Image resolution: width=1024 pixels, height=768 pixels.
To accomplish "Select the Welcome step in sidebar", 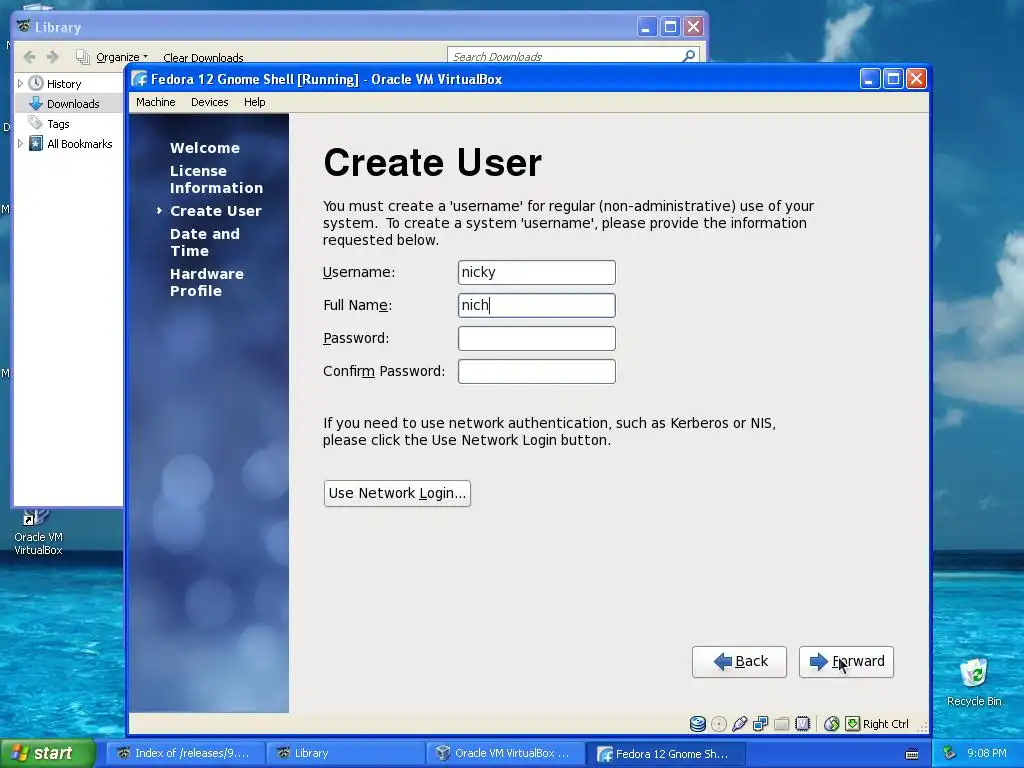I will point(204,148).
